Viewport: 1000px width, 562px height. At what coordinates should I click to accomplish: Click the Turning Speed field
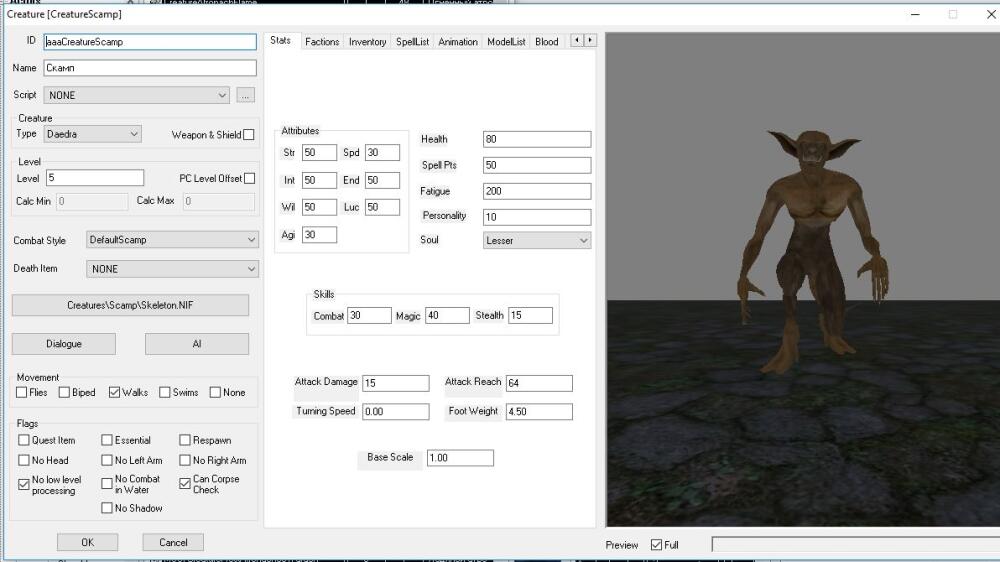[396, 411]
